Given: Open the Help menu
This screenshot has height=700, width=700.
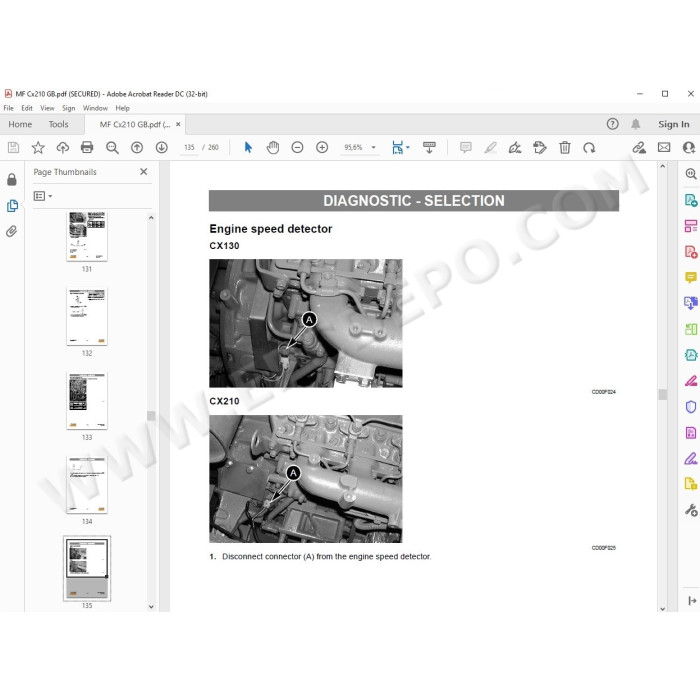Looking at the screenshot, I should (x=122, y=108).
